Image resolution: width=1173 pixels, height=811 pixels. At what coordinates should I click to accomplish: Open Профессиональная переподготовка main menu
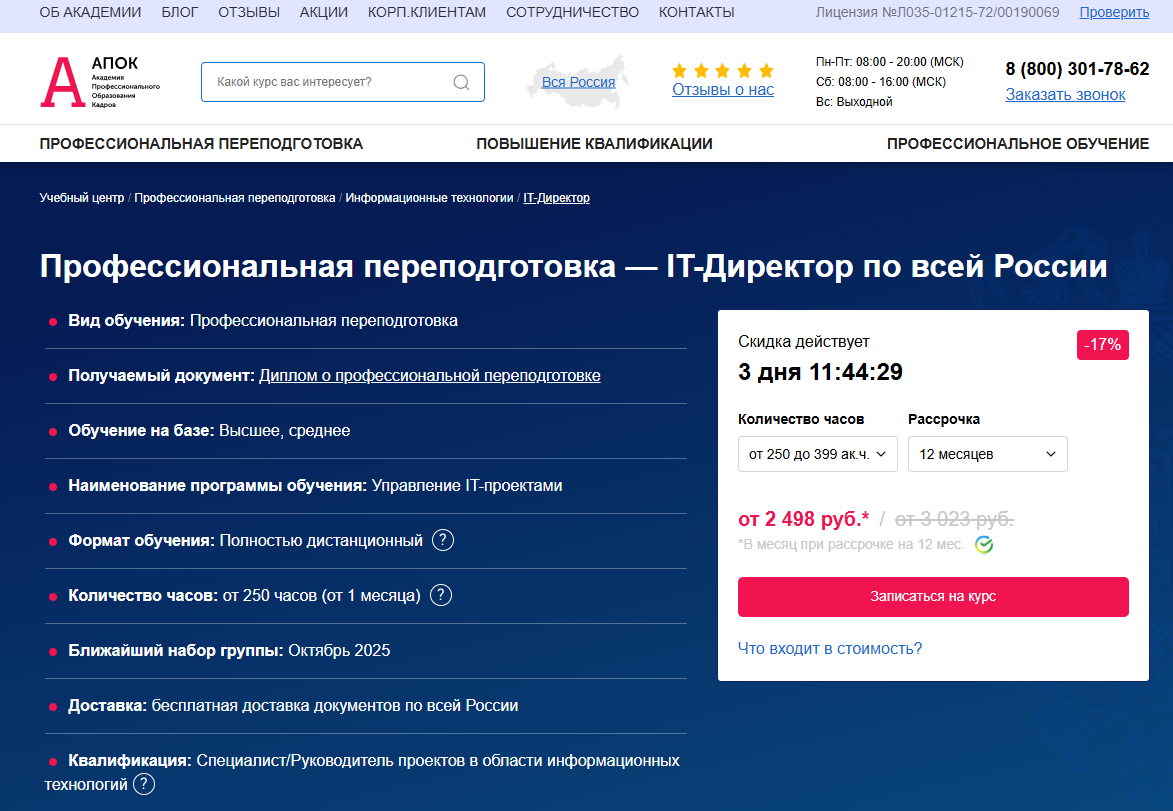coord(201,144)
